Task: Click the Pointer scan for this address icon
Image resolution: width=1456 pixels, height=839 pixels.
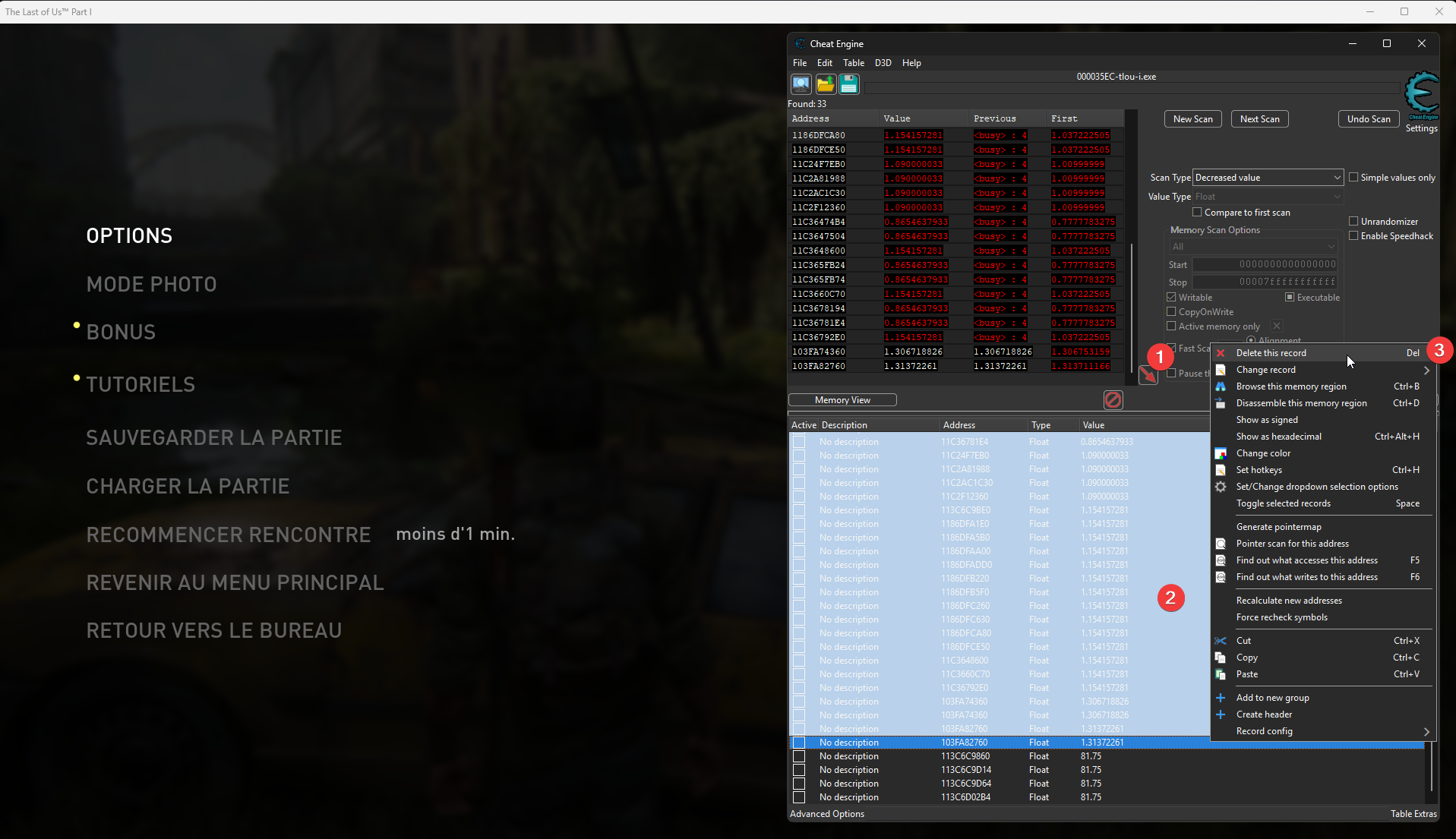Action: (x=1221, y=544)
